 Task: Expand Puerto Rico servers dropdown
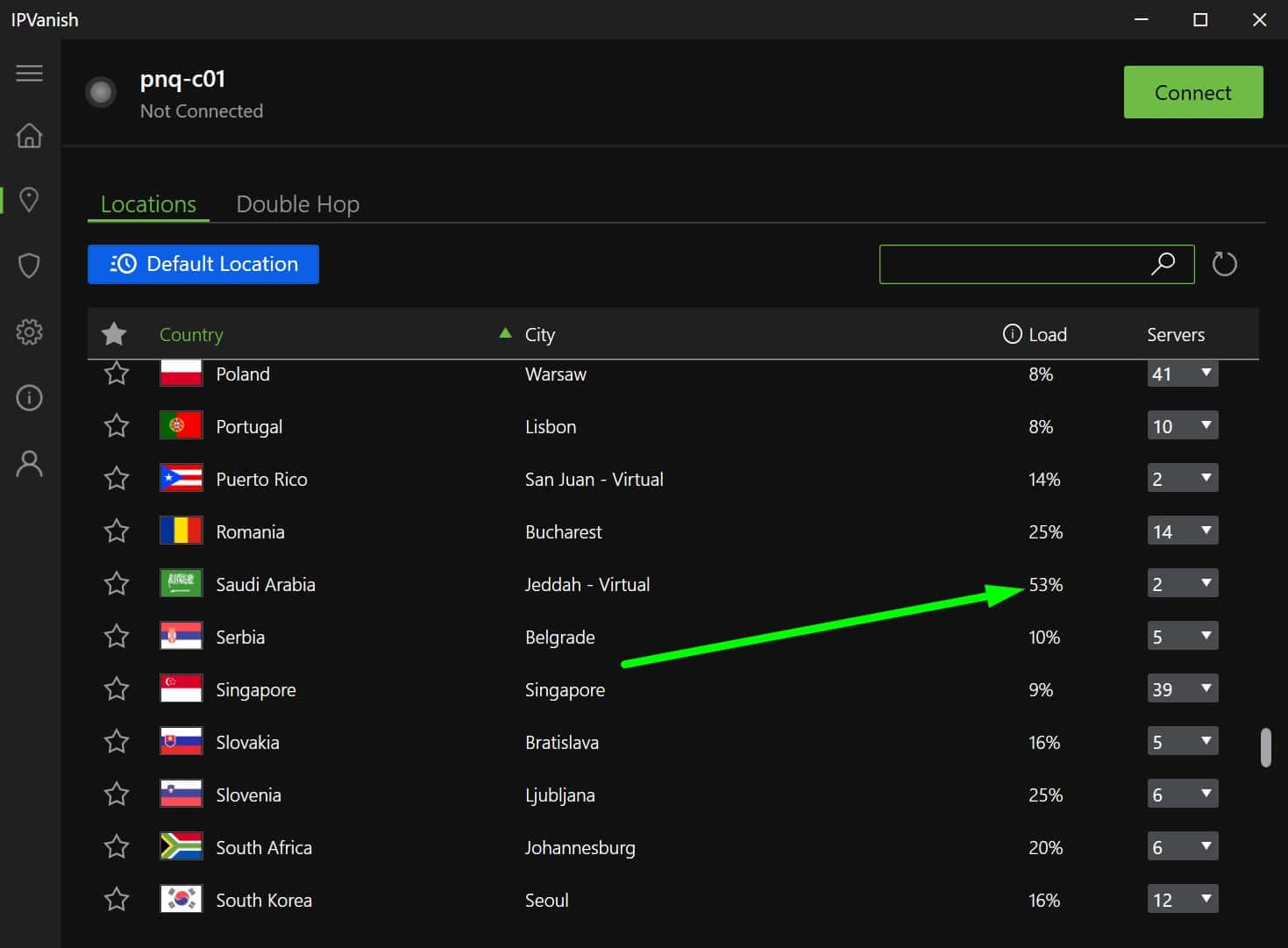tap(1183, 479)
